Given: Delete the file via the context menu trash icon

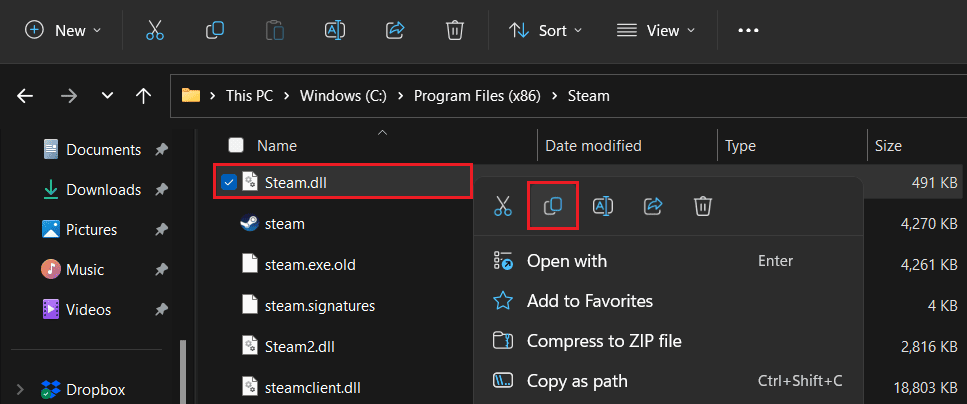Looking at the screenshot, I should (x=702, y=206).
